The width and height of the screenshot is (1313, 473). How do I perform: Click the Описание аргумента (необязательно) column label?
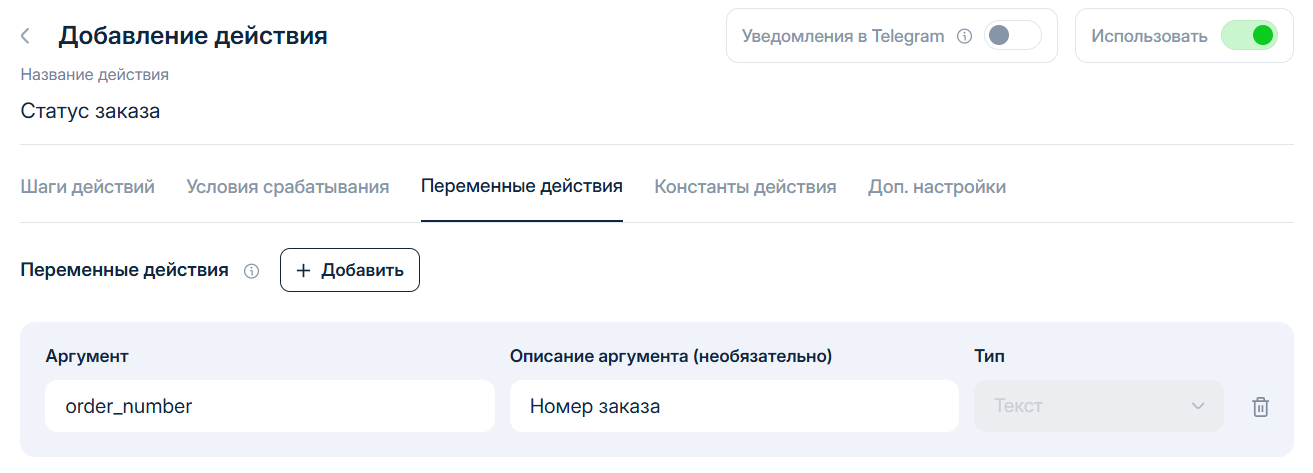[x=671, y=356]
